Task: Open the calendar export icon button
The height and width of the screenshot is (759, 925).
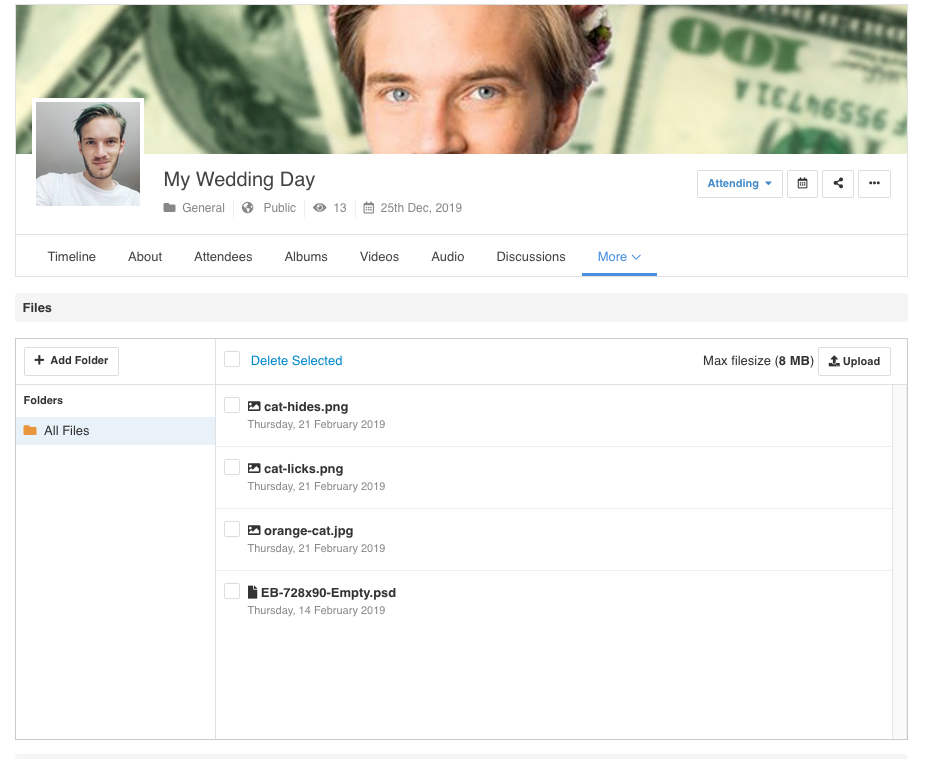Action: point(802,183)
